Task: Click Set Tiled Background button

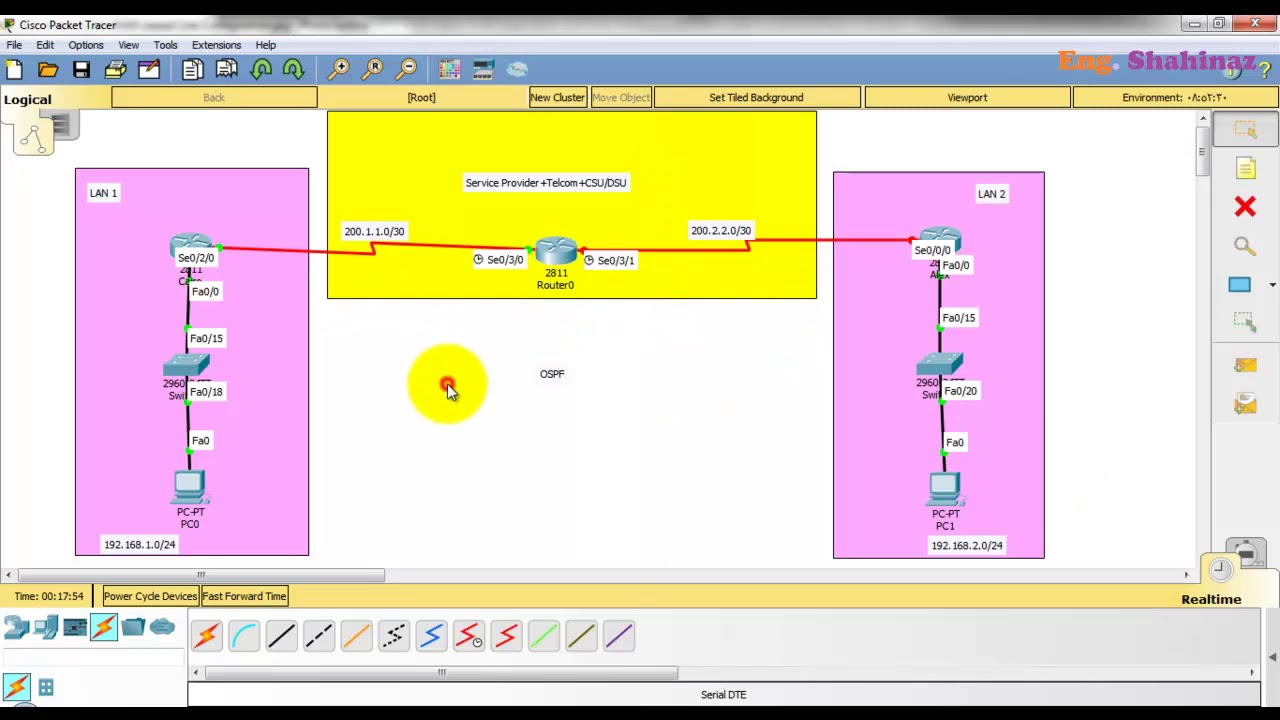Action: [756, 98]
